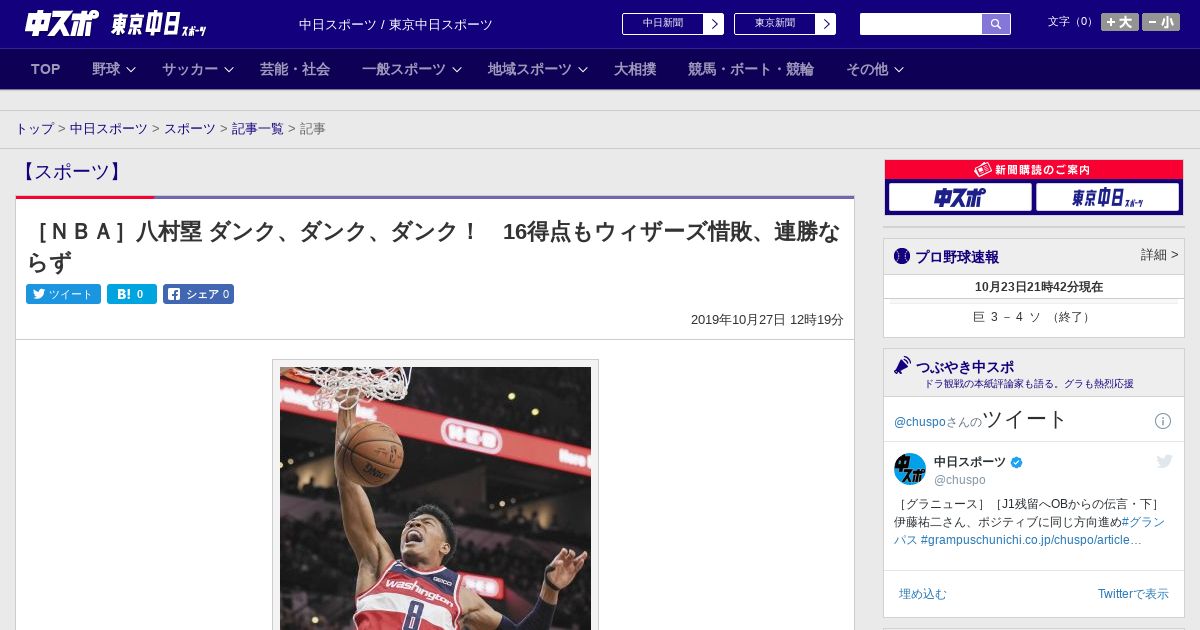Click the 中日スポーツ breadcrumb link
The image size is (1200, 630).
[x=109, y=129]
